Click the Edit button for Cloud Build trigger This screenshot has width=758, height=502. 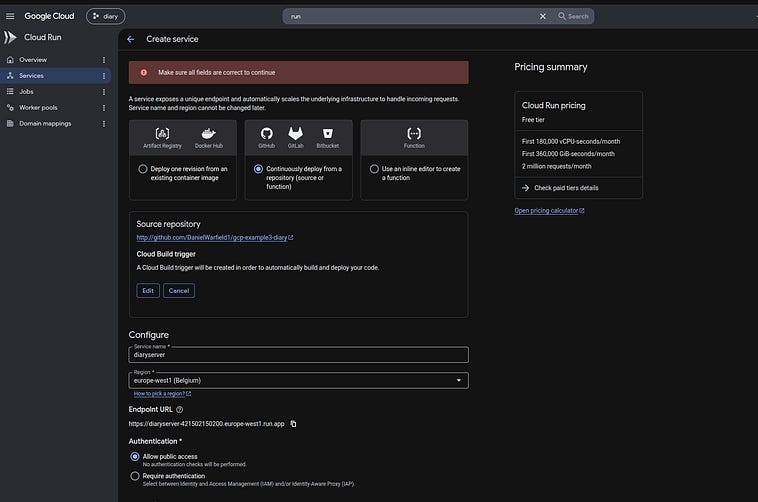point(148,291)
